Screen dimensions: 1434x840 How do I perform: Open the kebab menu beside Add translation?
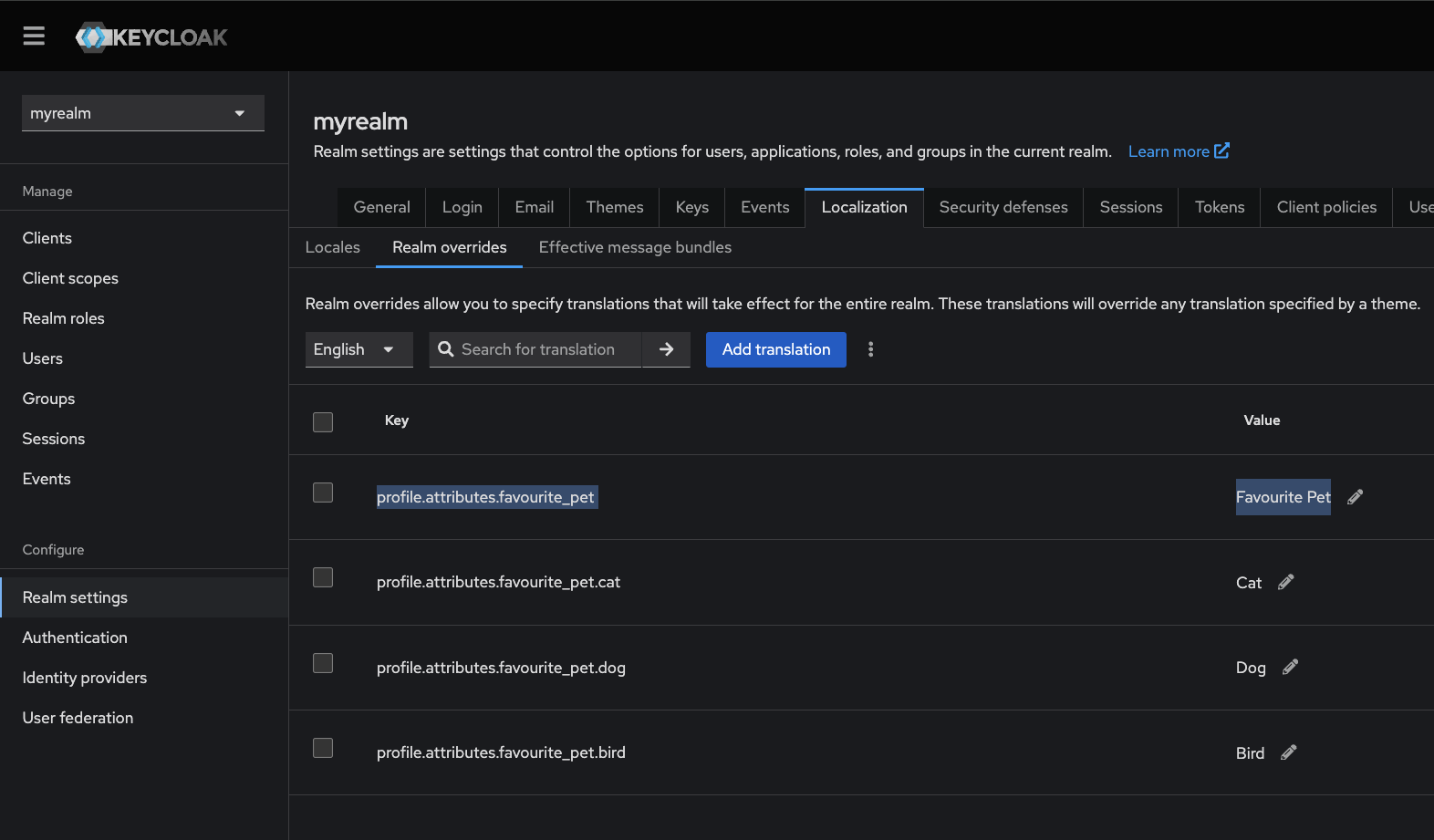[x=870, y=349]
